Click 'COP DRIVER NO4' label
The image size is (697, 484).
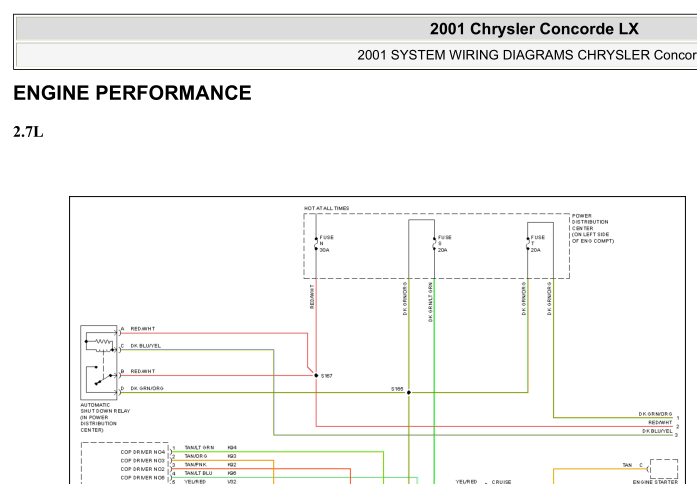point(143,452)
